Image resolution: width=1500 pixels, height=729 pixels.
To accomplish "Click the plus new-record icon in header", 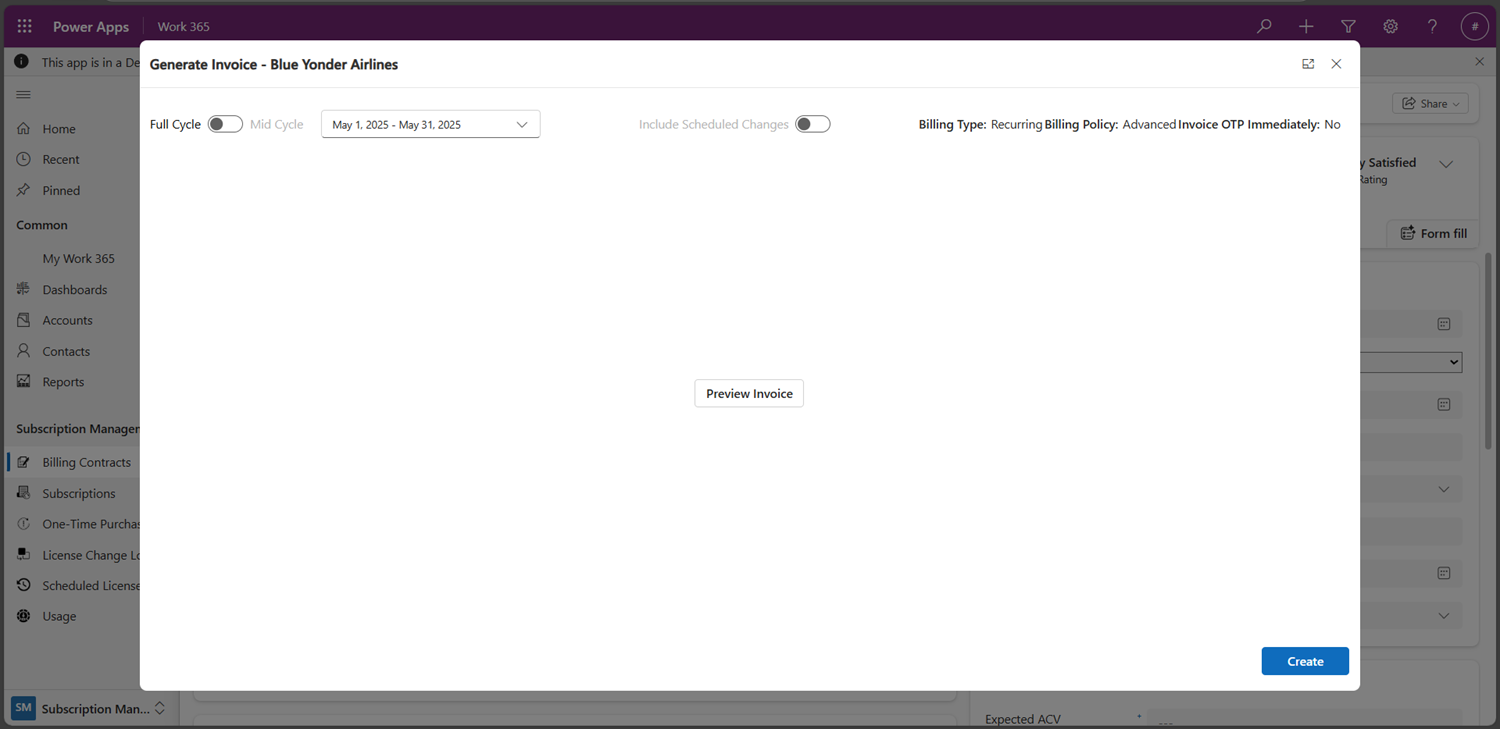I will [x=1306, y=27].
